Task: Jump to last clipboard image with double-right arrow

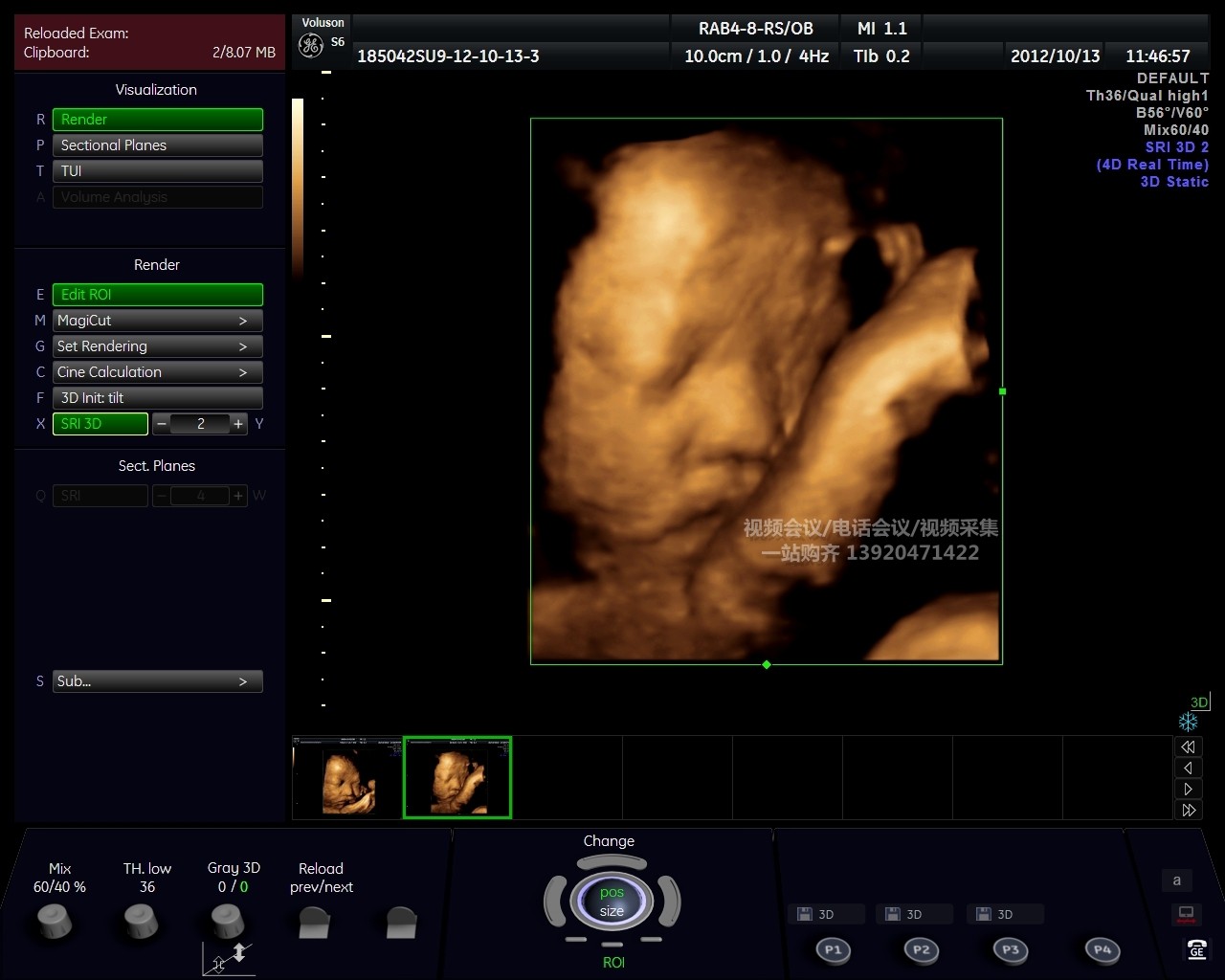Action: [x=1188, y=810]
